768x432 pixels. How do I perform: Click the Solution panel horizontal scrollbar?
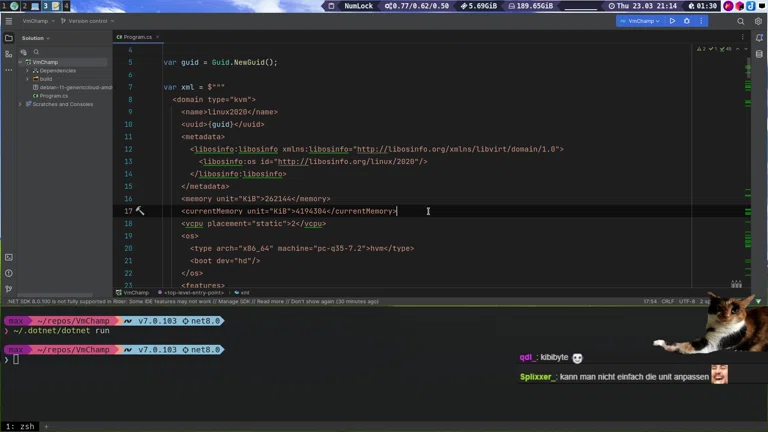pyautogui.click(x=55, y=295)
